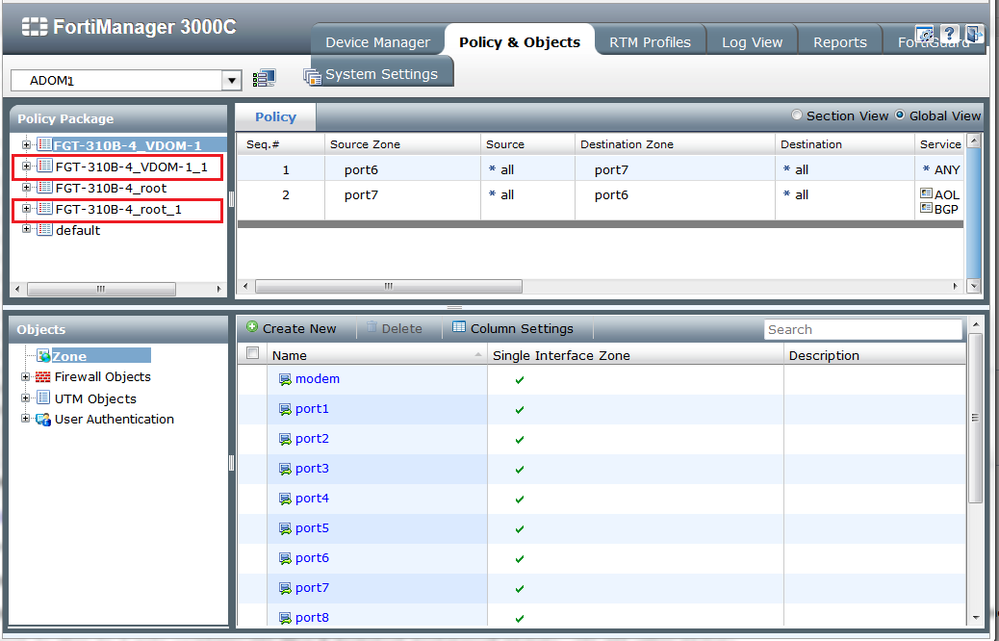
Task: Open the port5 zone link
Action: (x=312, y=528)
